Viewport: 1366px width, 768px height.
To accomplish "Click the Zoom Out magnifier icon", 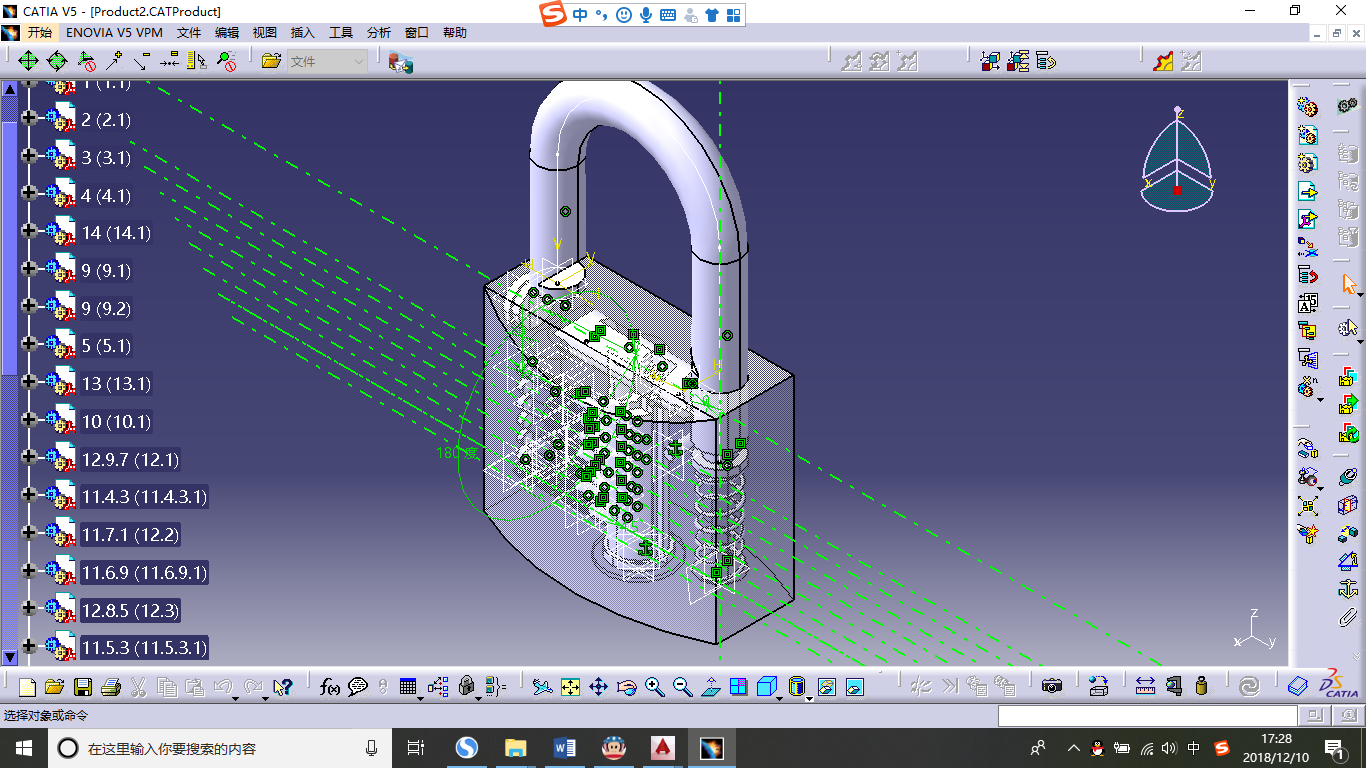I will click(x=682, y=687).
